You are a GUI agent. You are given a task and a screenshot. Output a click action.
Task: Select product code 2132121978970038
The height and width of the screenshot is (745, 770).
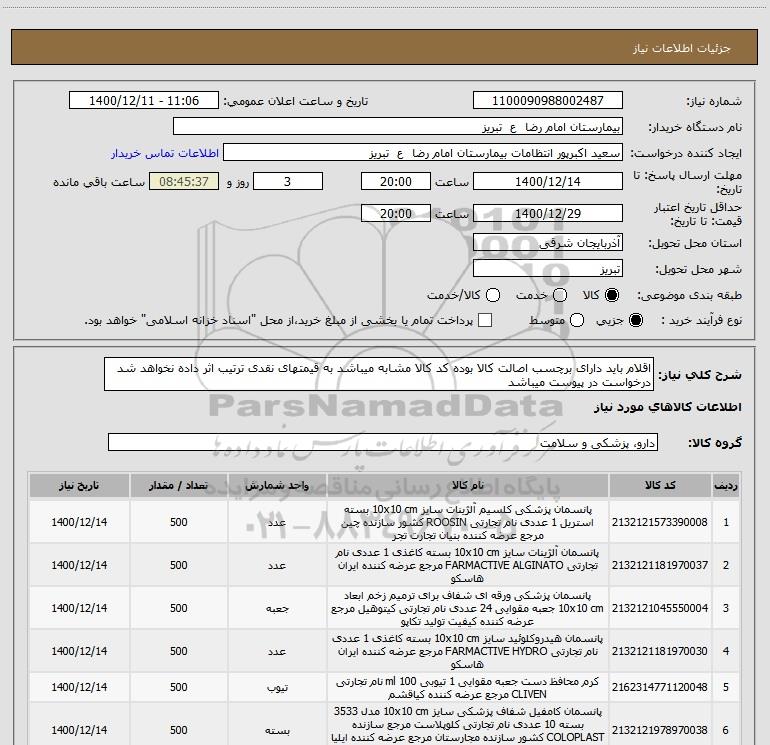tap(660, 730)
